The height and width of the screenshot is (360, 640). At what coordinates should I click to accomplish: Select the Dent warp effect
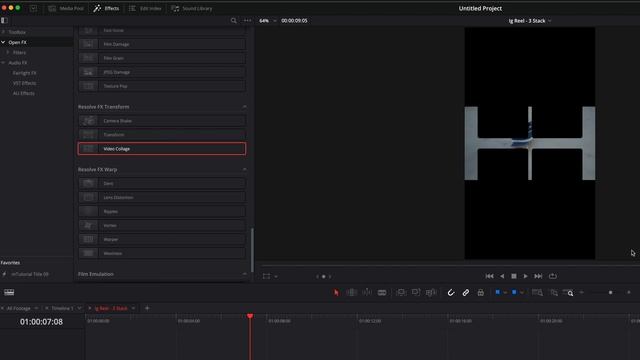[x=162, y=183]
